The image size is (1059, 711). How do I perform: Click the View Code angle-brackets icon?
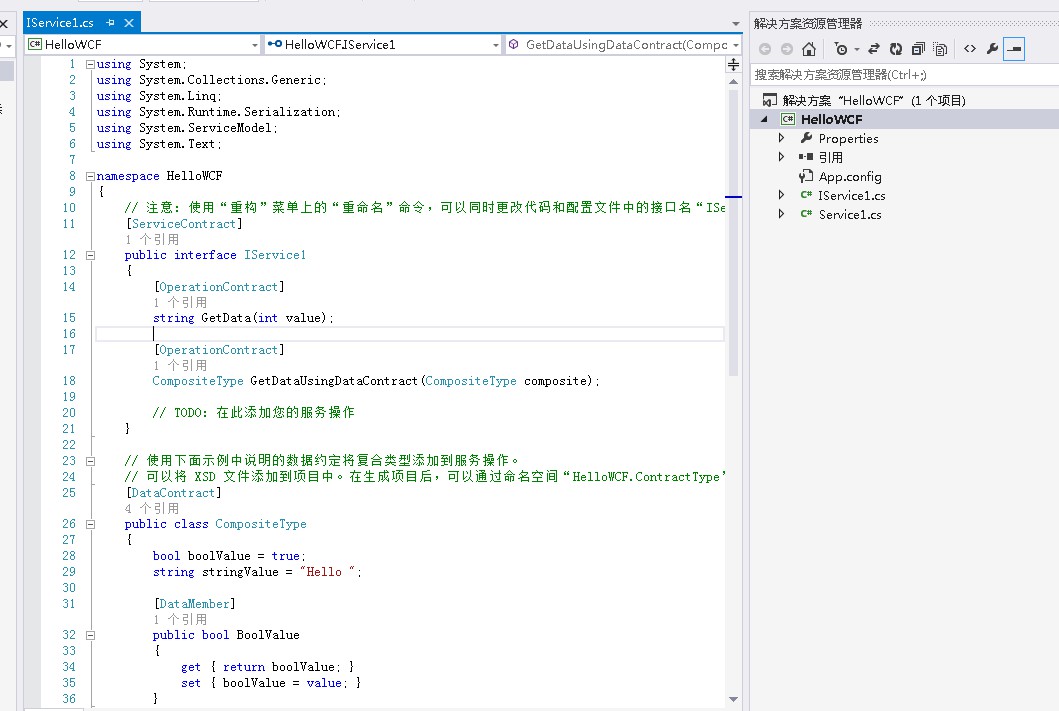[970, 49]
